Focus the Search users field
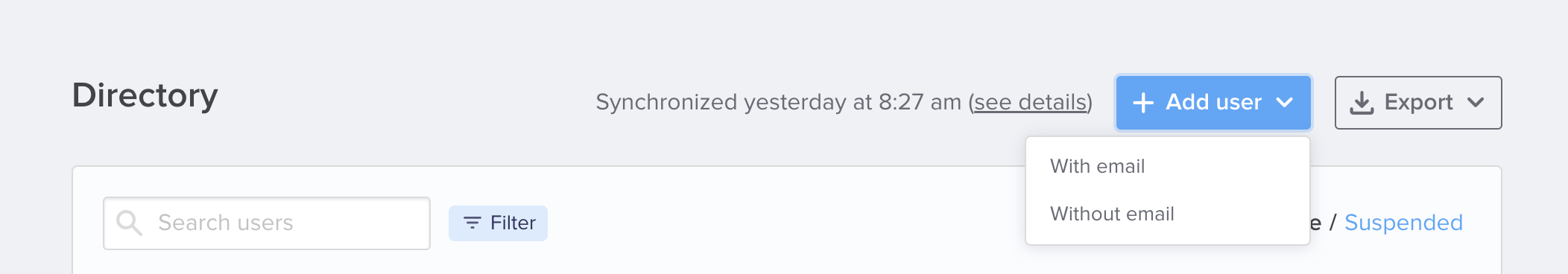1568x274 pixels. (x=267, y=223)
